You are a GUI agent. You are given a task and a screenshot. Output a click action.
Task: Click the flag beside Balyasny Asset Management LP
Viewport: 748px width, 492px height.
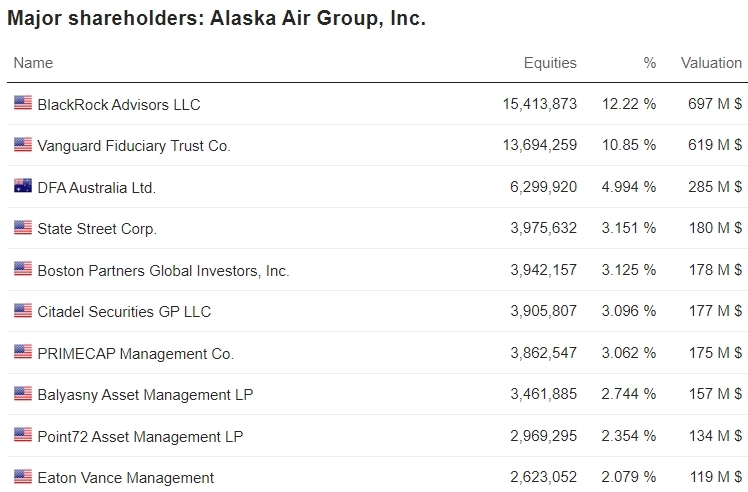point(22,394)
